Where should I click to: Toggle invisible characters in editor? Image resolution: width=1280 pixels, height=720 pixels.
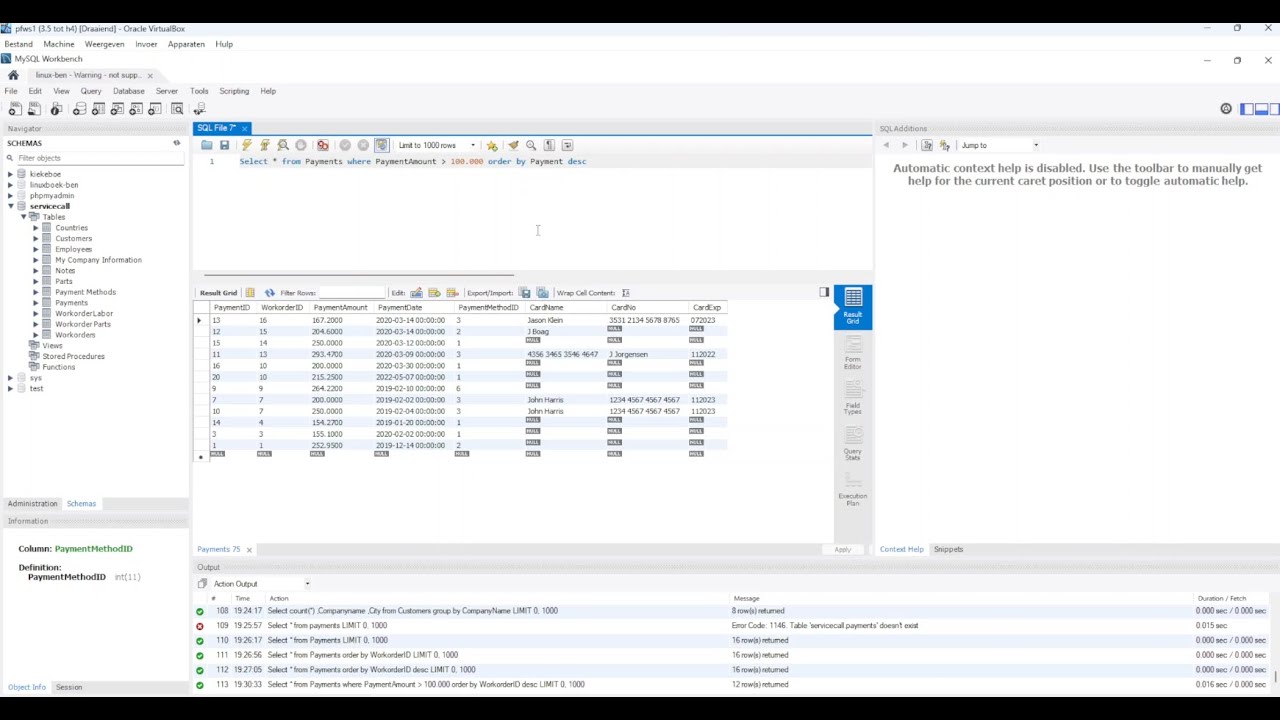pyautogui.click(x=549, y=145)
